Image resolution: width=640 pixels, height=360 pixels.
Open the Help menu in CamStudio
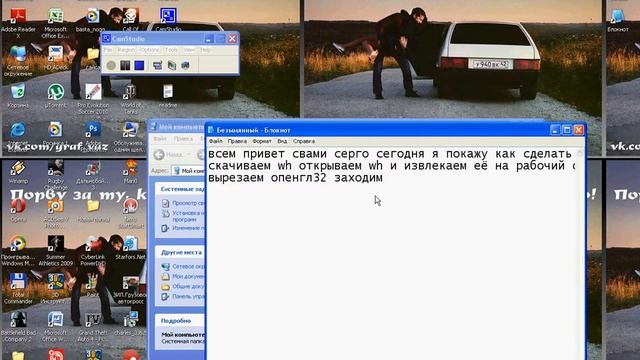click(205, 50)
